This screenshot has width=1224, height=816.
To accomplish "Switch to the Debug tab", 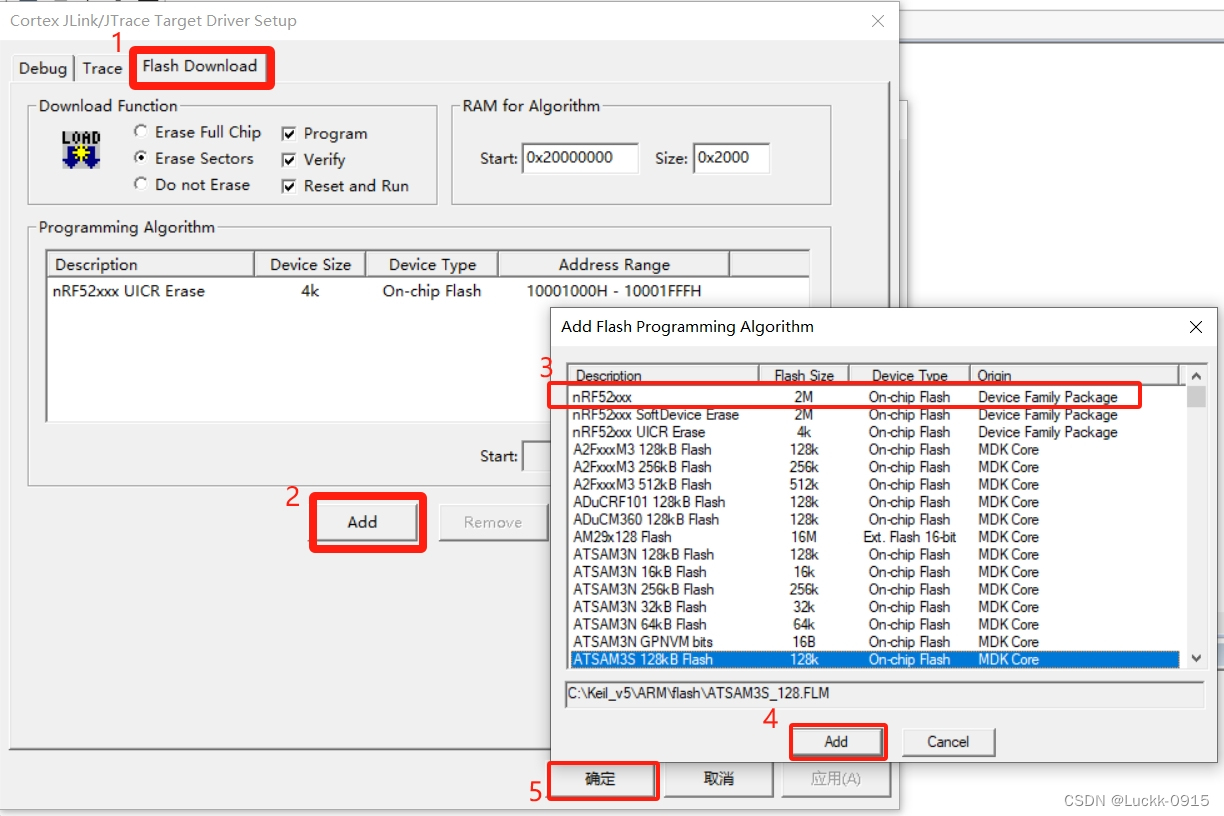I will (x=43, y=68).
